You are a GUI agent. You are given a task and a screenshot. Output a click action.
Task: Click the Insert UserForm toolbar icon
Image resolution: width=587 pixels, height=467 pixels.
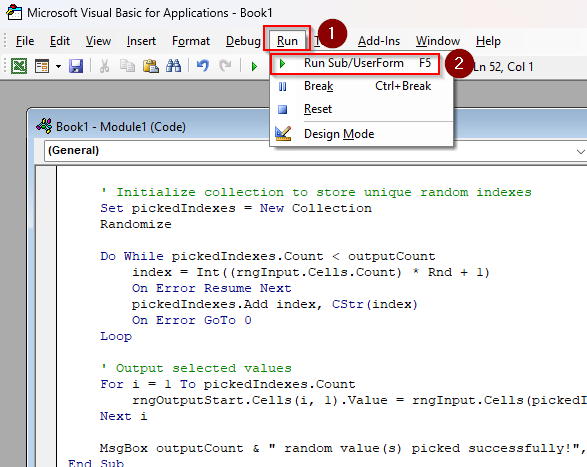[42, 66]
